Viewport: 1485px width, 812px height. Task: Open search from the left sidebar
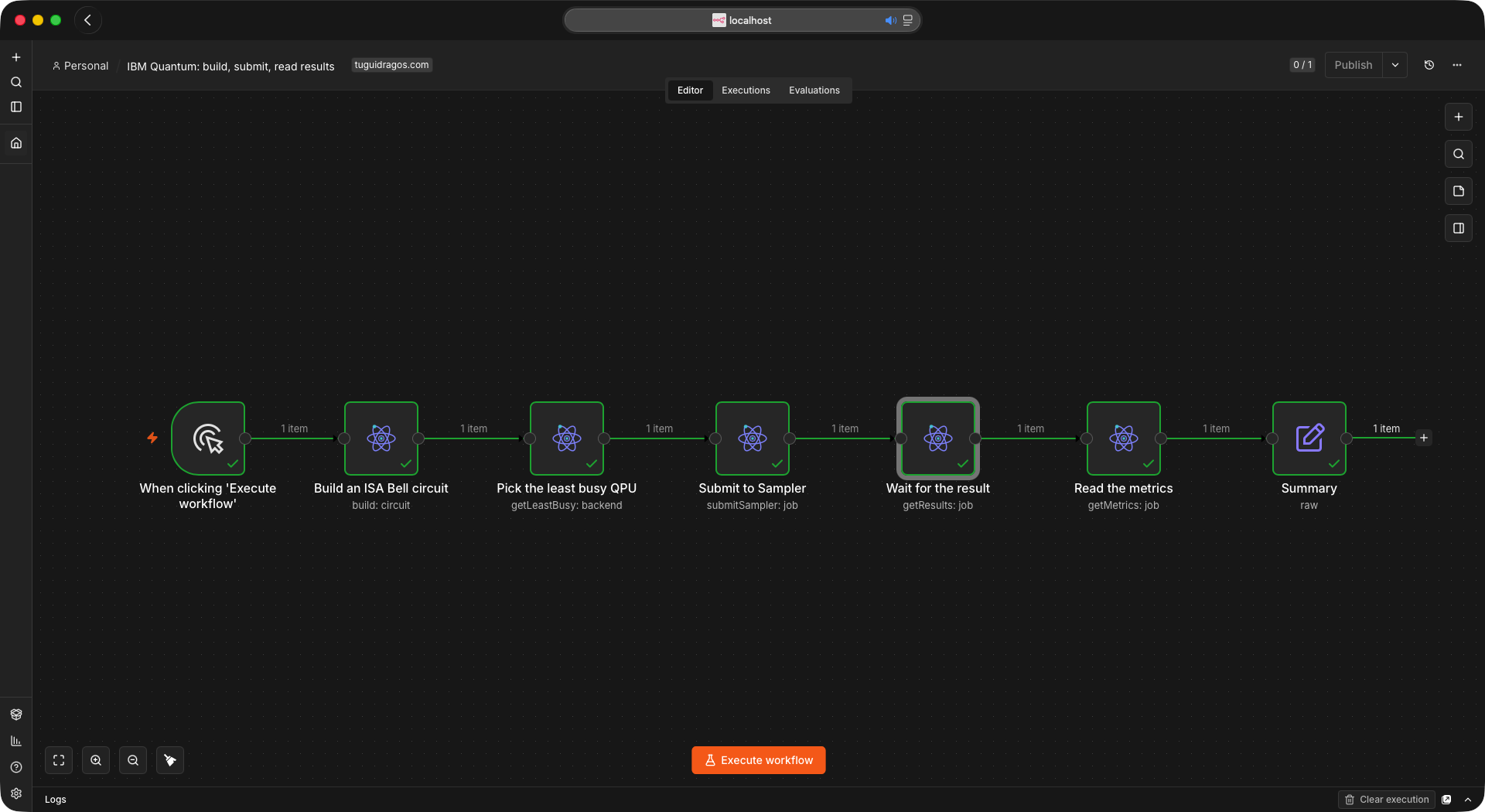click(16, 82)
